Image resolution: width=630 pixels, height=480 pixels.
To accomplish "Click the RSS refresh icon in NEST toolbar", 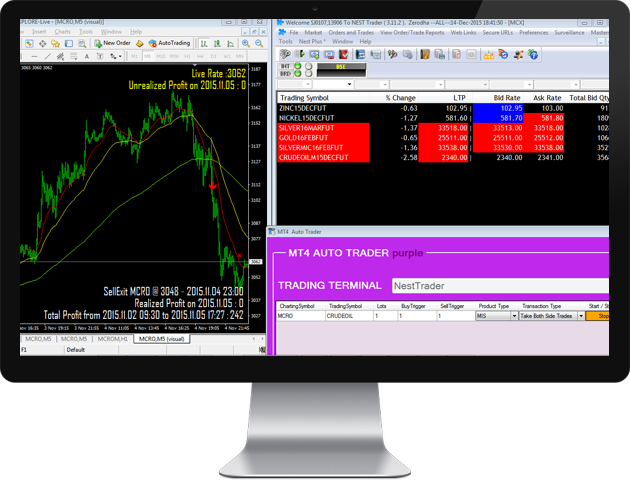I will 503,54.
